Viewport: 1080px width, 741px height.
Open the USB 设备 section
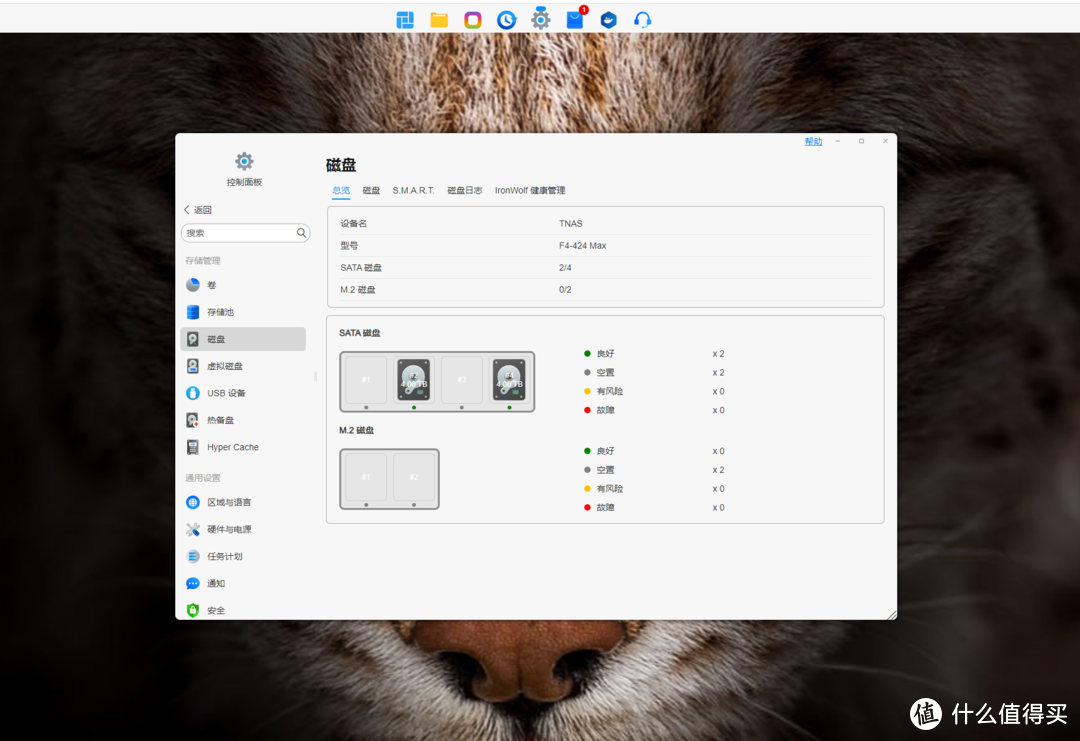[x=226, y=393]
